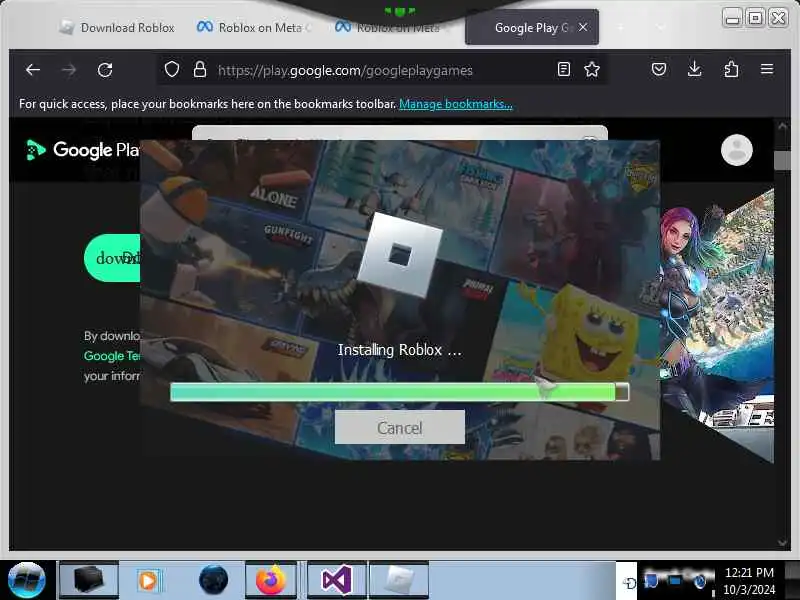Open the extensions puzzle icon
This screenshot has width=800, height=600.
pos(731,69)
